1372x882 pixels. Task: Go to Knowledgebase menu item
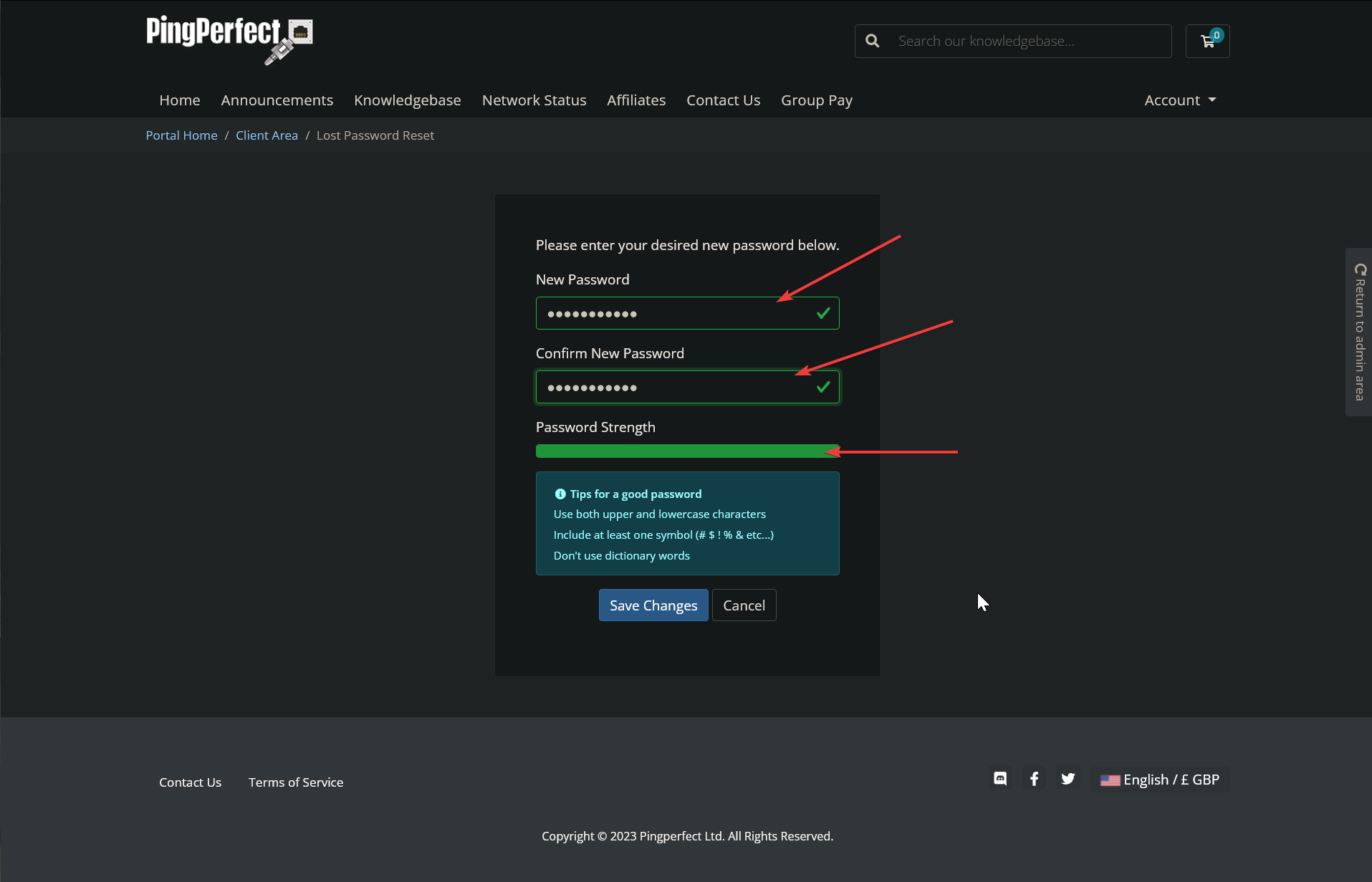(407, 100)
